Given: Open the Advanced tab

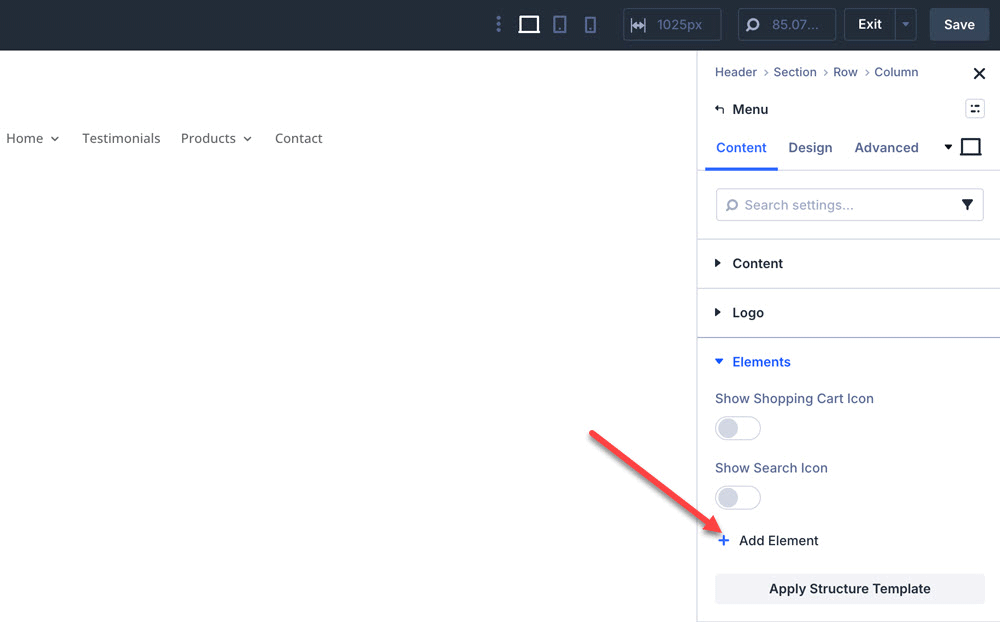Looking at the screenshot, I should click(x=886, y=147).
